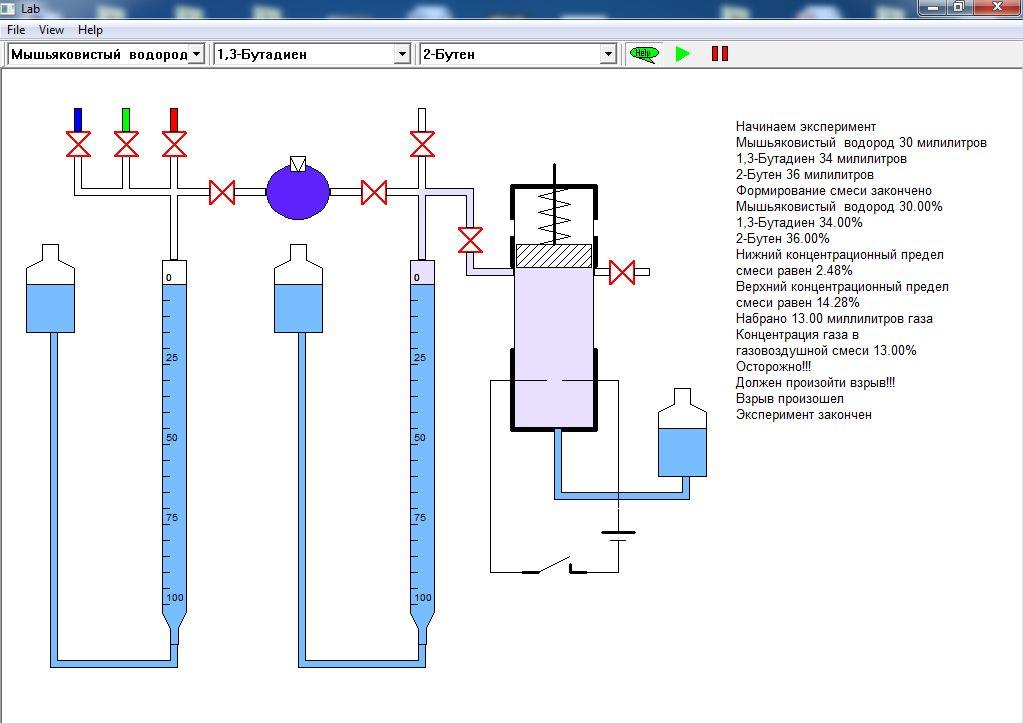Click the water bottle right of the chamber
The height and width of the screenshot is (723, 1023).
tap(682, 433)
